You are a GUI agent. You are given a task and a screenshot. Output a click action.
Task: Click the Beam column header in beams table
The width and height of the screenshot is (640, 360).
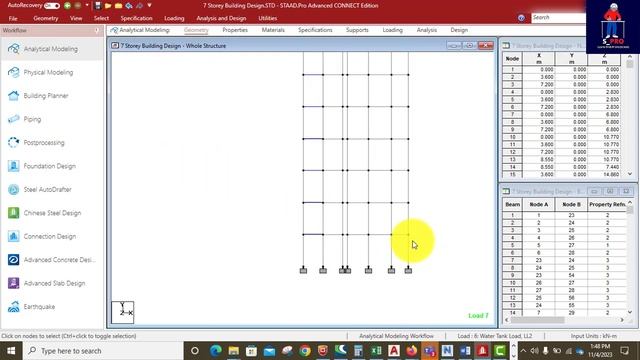coord(513,204)
